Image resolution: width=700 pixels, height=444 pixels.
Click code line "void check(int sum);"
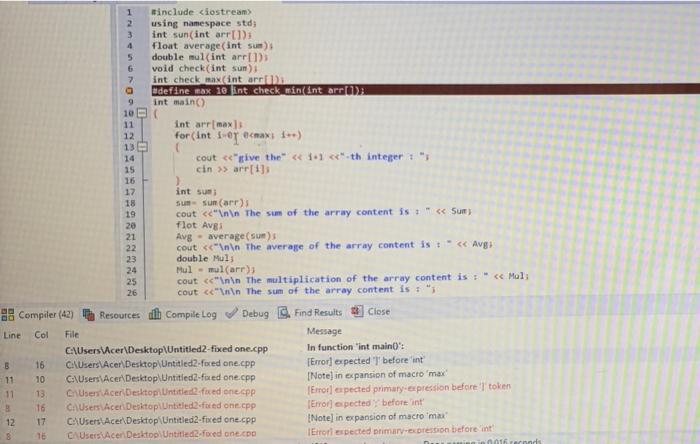click(205, 68)
